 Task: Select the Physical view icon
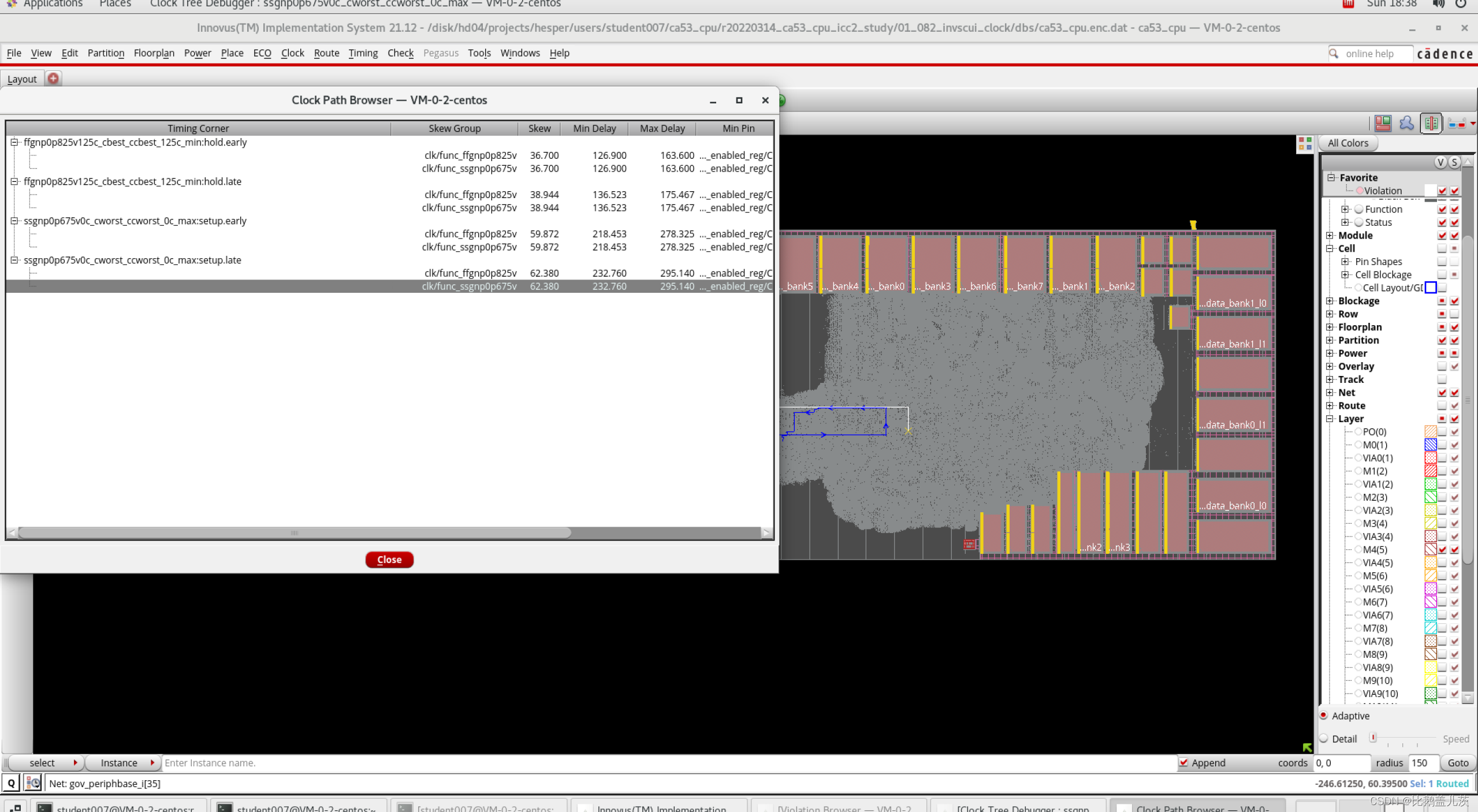[1431, 123]
